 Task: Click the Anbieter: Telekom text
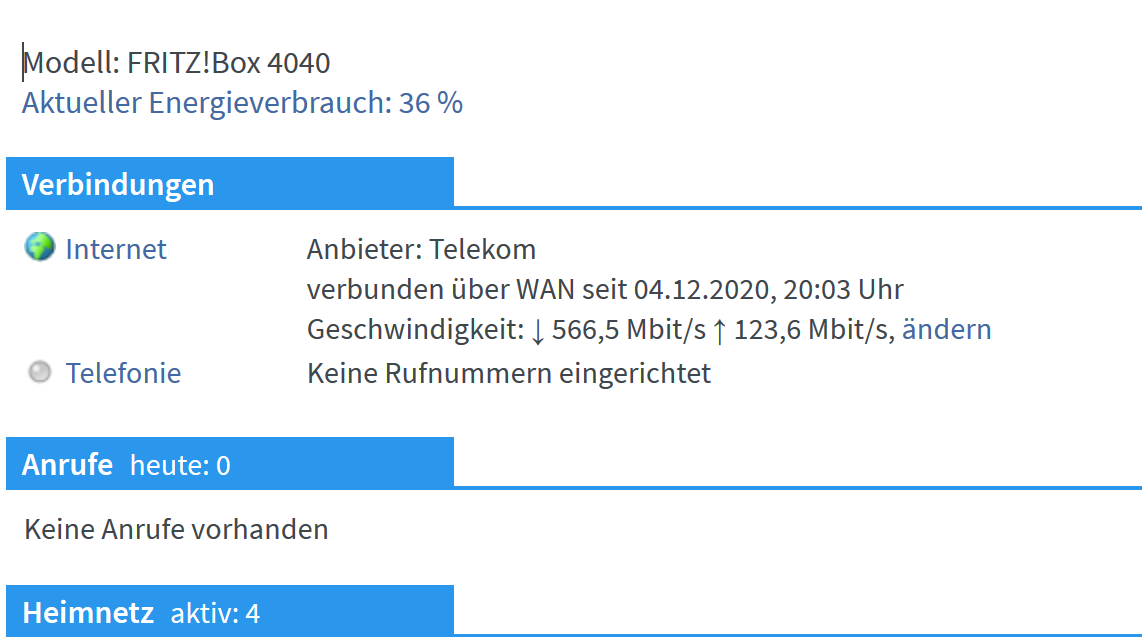tap(421, 249)
